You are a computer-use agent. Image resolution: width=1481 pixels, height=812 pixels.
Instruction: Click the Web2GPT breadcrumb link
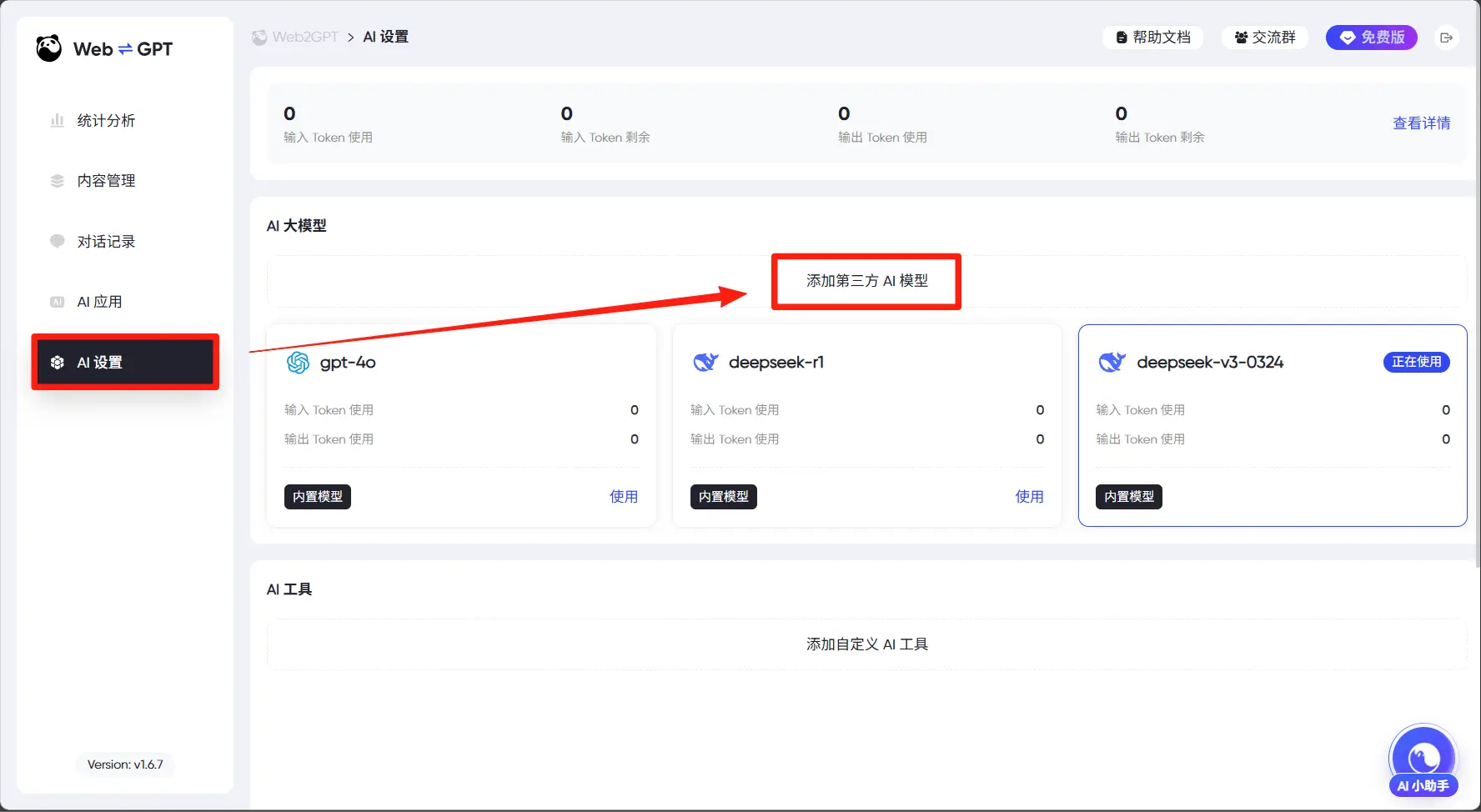[x=304, y=37]
